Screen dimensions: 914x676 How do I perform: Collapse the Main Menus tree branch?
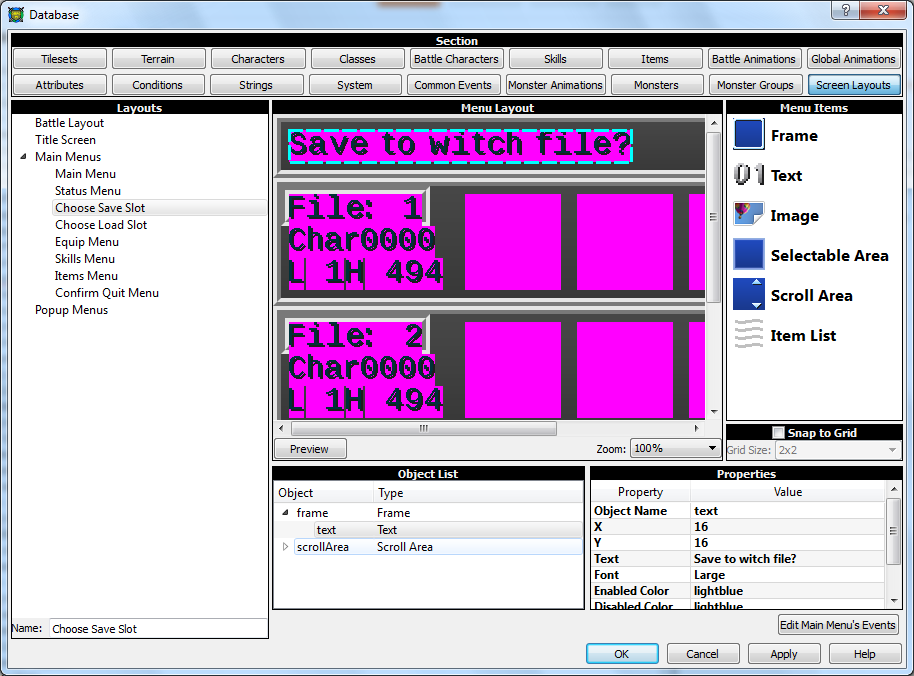(23, 156)
